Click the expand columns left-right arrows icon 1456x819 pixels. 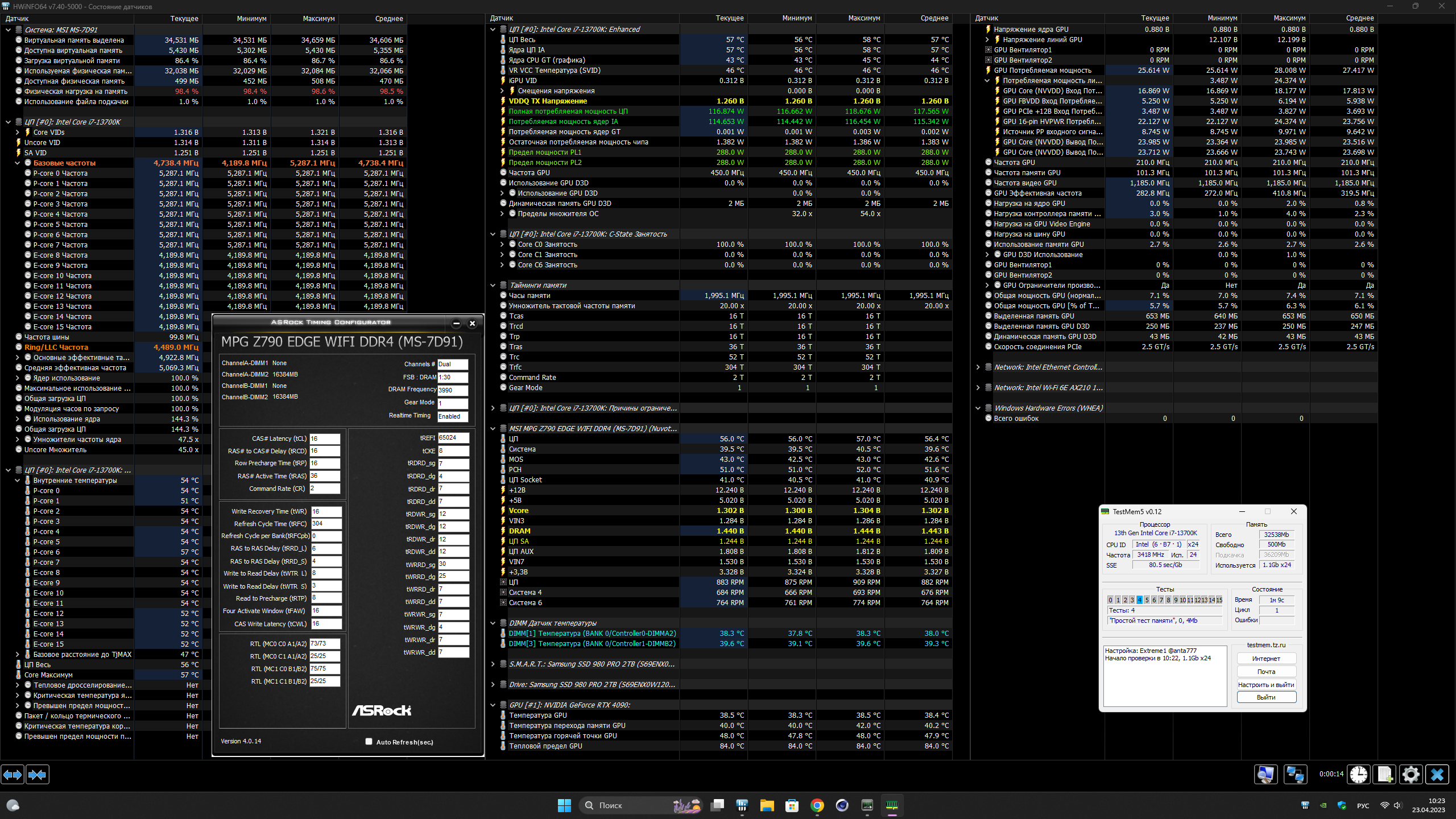(x=13, y=775)
